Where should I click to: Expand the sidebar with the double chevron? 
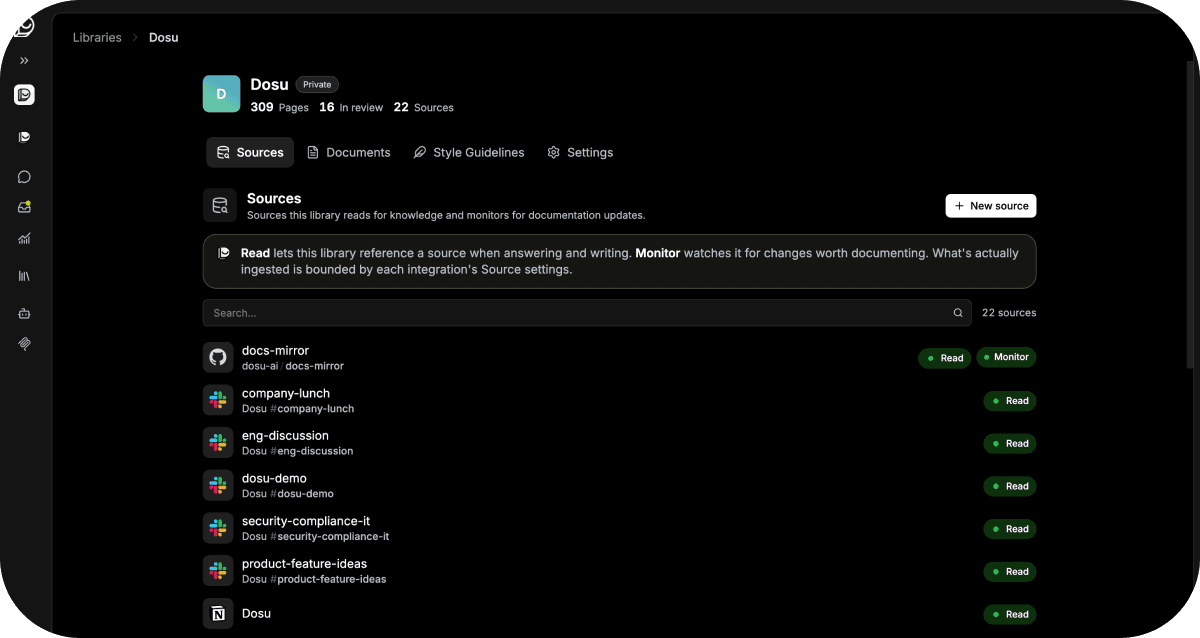24,61
